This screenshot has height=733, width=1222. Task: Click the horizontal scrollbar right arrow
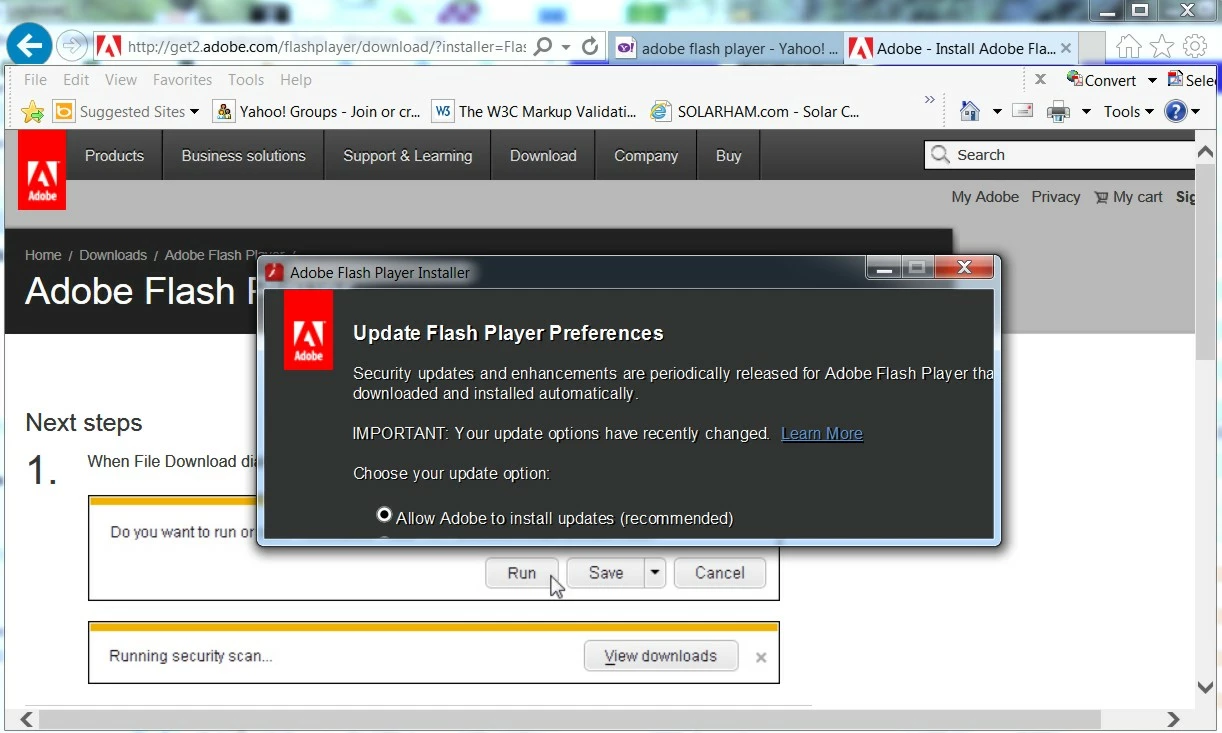tap(1173, 719)
